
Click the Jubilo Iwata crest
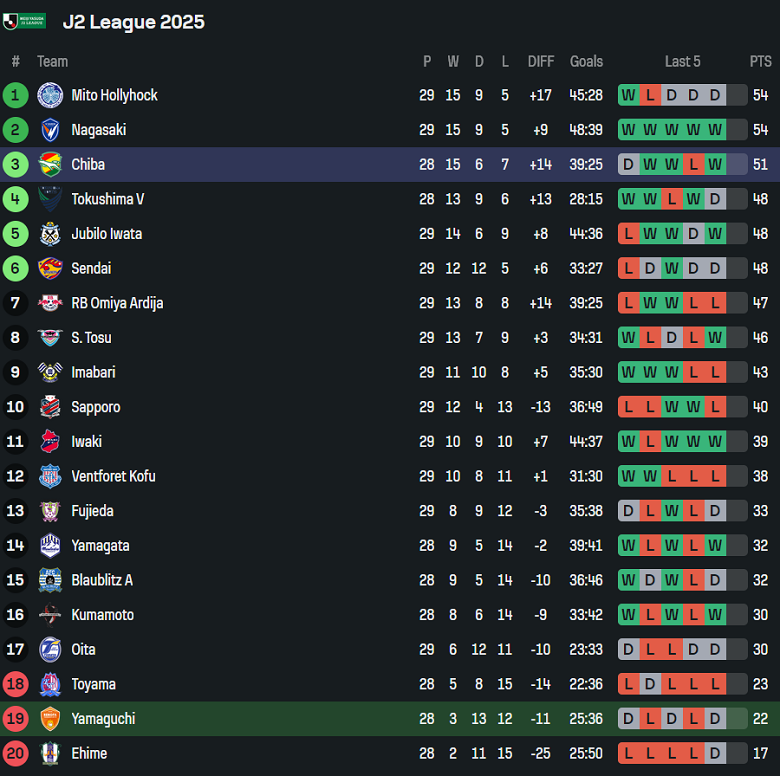(50, 234)
